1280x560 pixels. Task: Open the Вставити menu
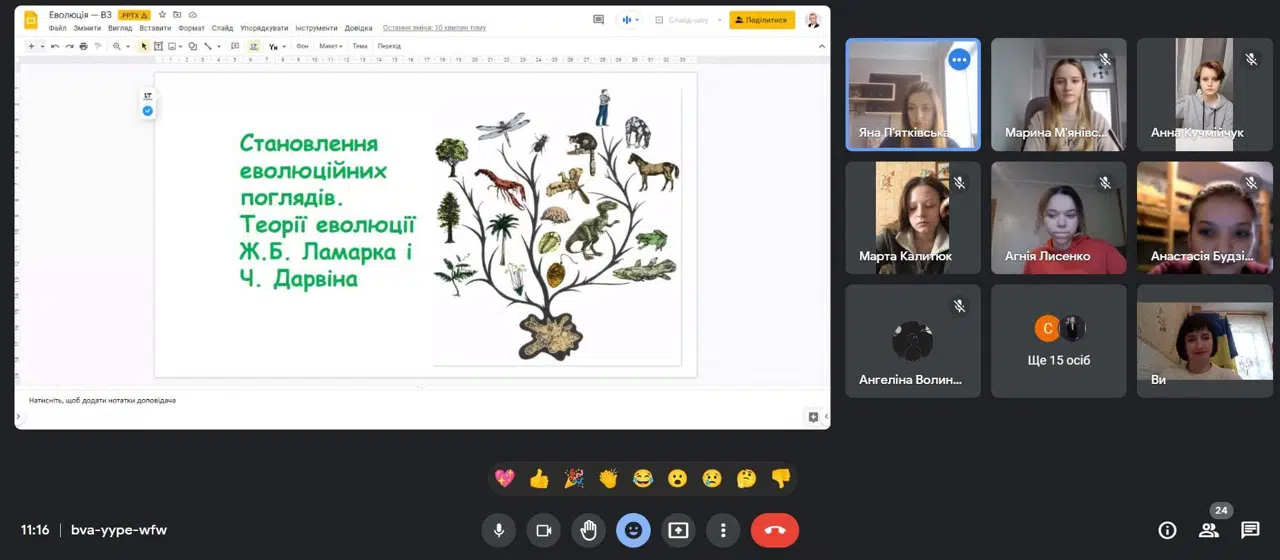[x=155, y=28]
